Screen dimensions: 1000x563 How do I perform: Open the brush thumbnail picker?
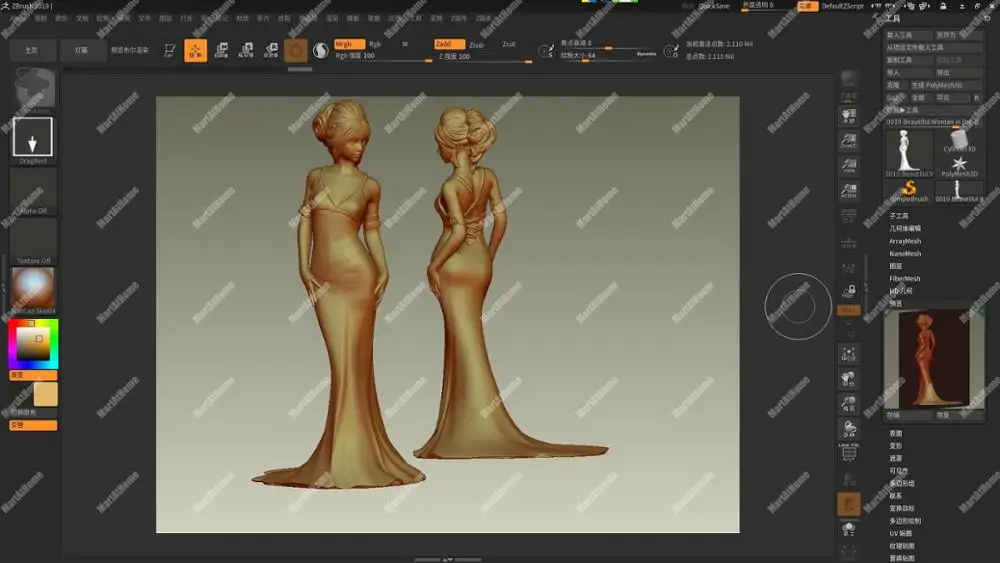(x=34, y=89)
